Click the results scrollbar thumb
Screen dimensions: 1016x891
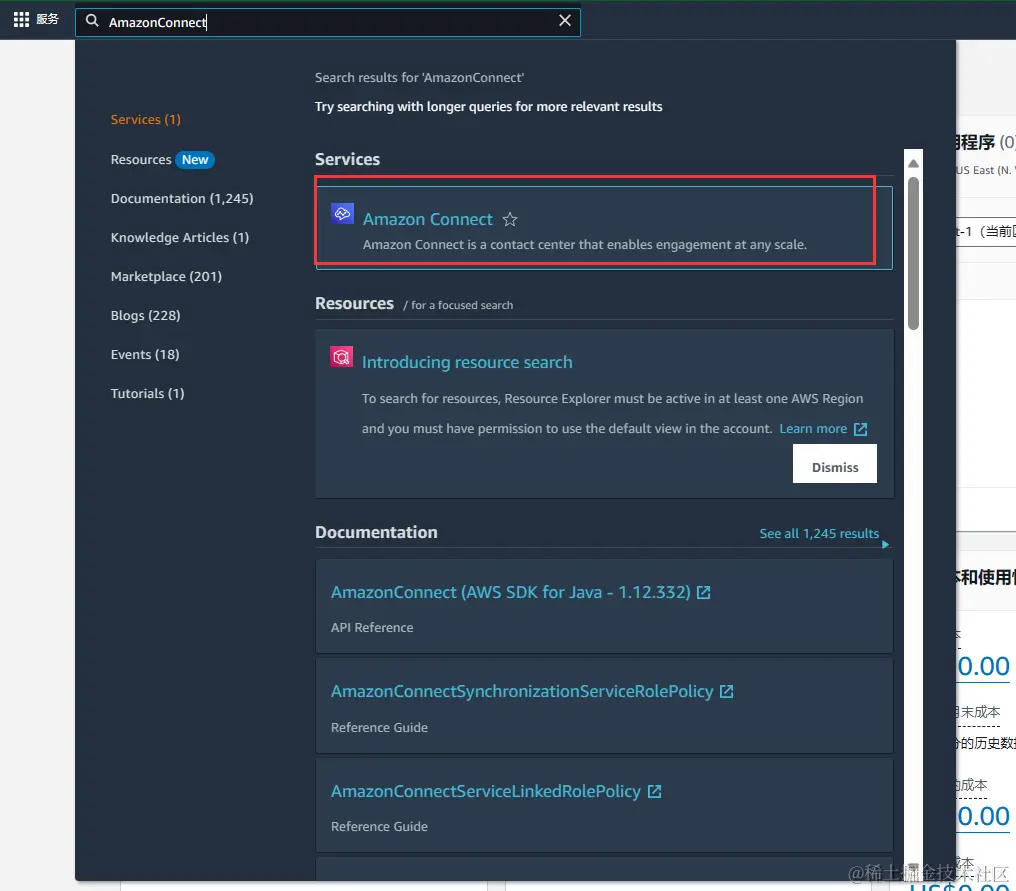click(x=913, y=253)
